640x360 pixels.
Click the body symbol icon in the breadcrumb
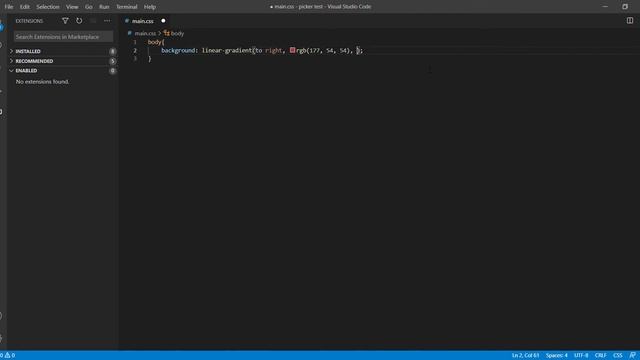pos(167,33)
